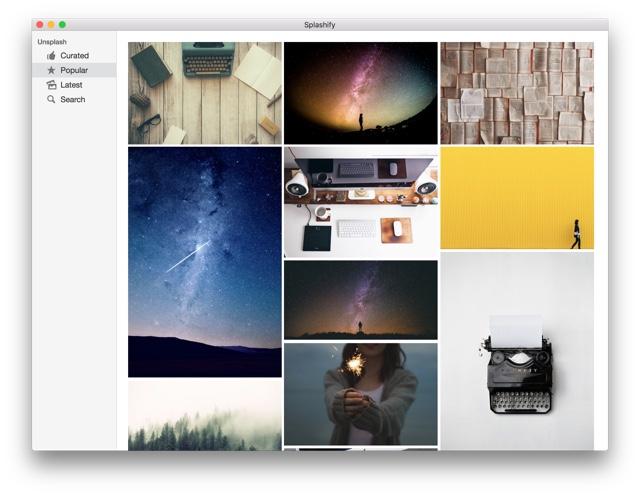This screenshot has width=640, height=496.
Task: Maximize Splashify using the green button
Action: click(x=62, y=24)
